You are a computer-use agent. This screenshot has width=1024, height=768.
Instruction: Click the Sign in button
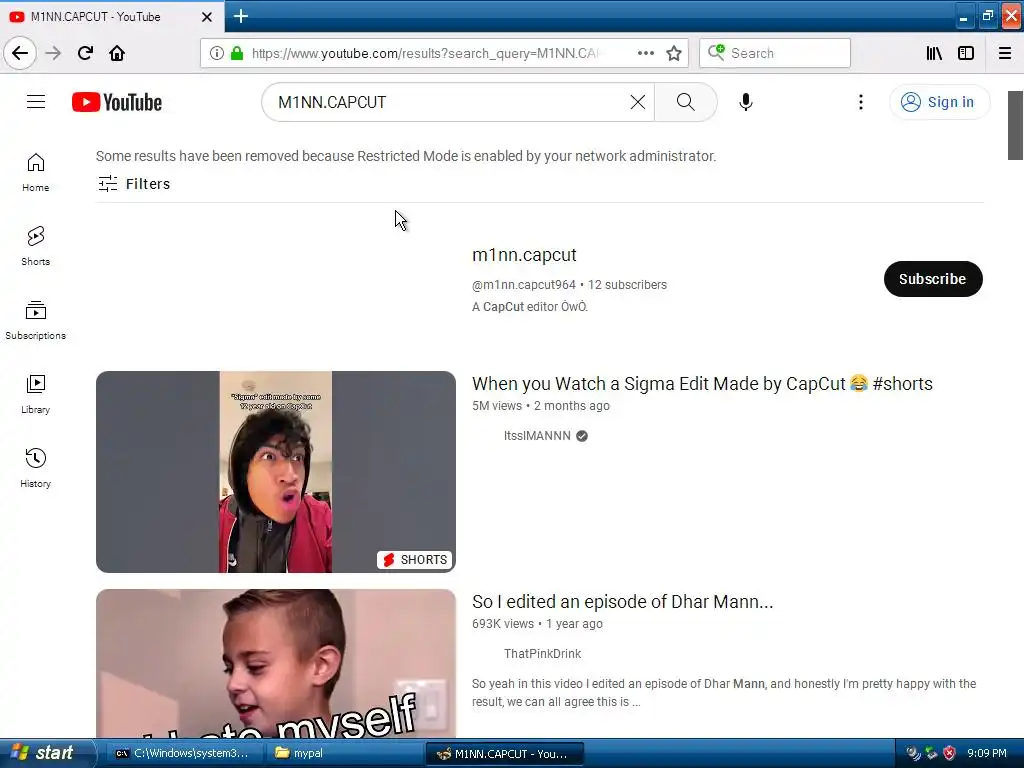click(939, 102)
